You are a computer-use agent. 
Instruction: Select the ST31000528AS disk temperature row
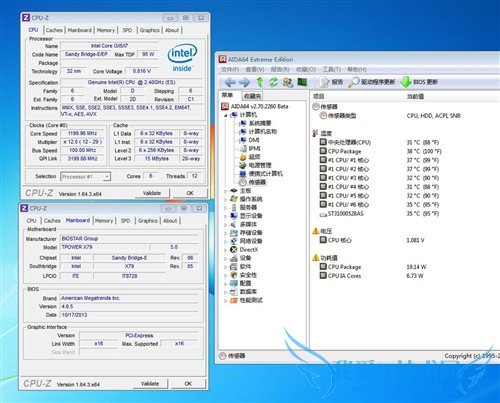[x=380, y=214]
